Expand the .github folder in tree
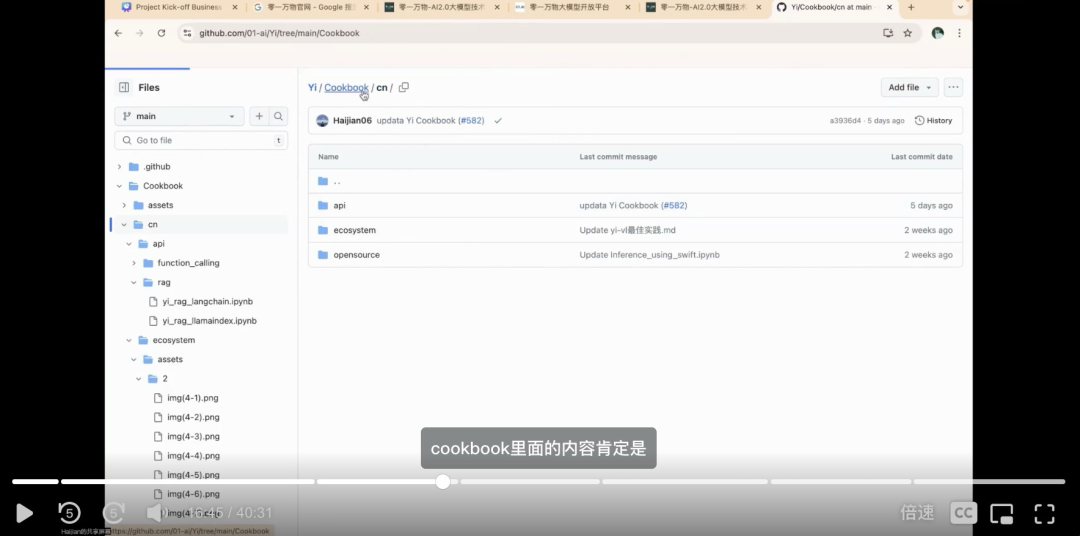Viewport: 1080px width, 536px height. (x=119, y=167)
